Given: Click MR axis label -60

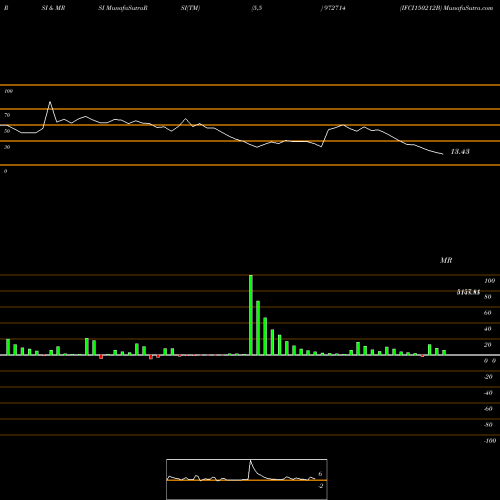Looking at the screenshot, I should (x=488, y=409).
